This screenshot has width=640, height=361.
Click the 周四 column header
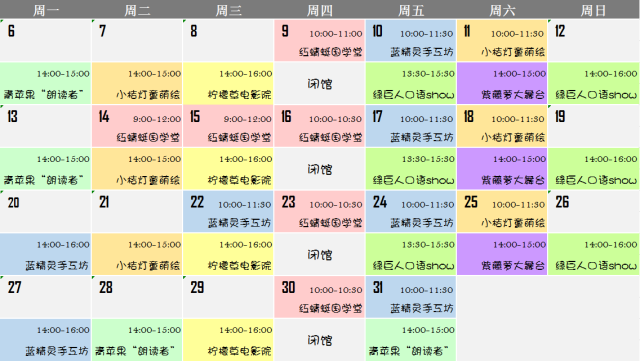click(x=320, y=10)
